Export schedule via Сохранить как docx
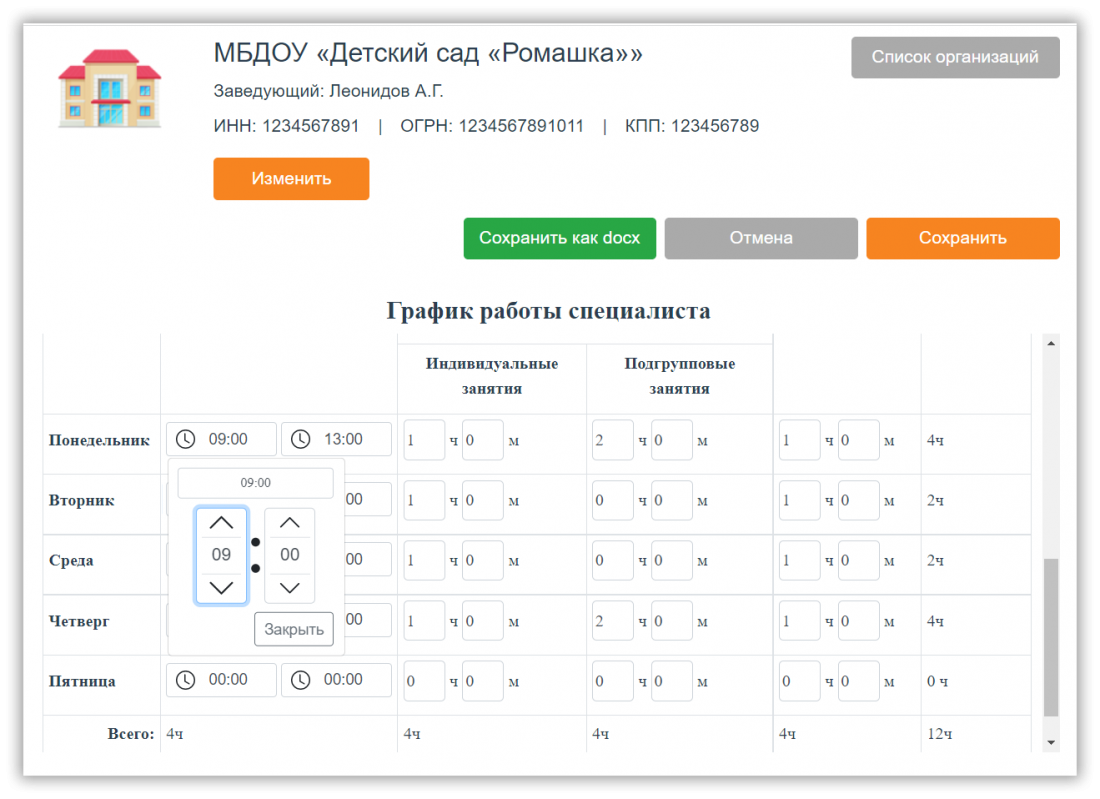 coord(559,238)
